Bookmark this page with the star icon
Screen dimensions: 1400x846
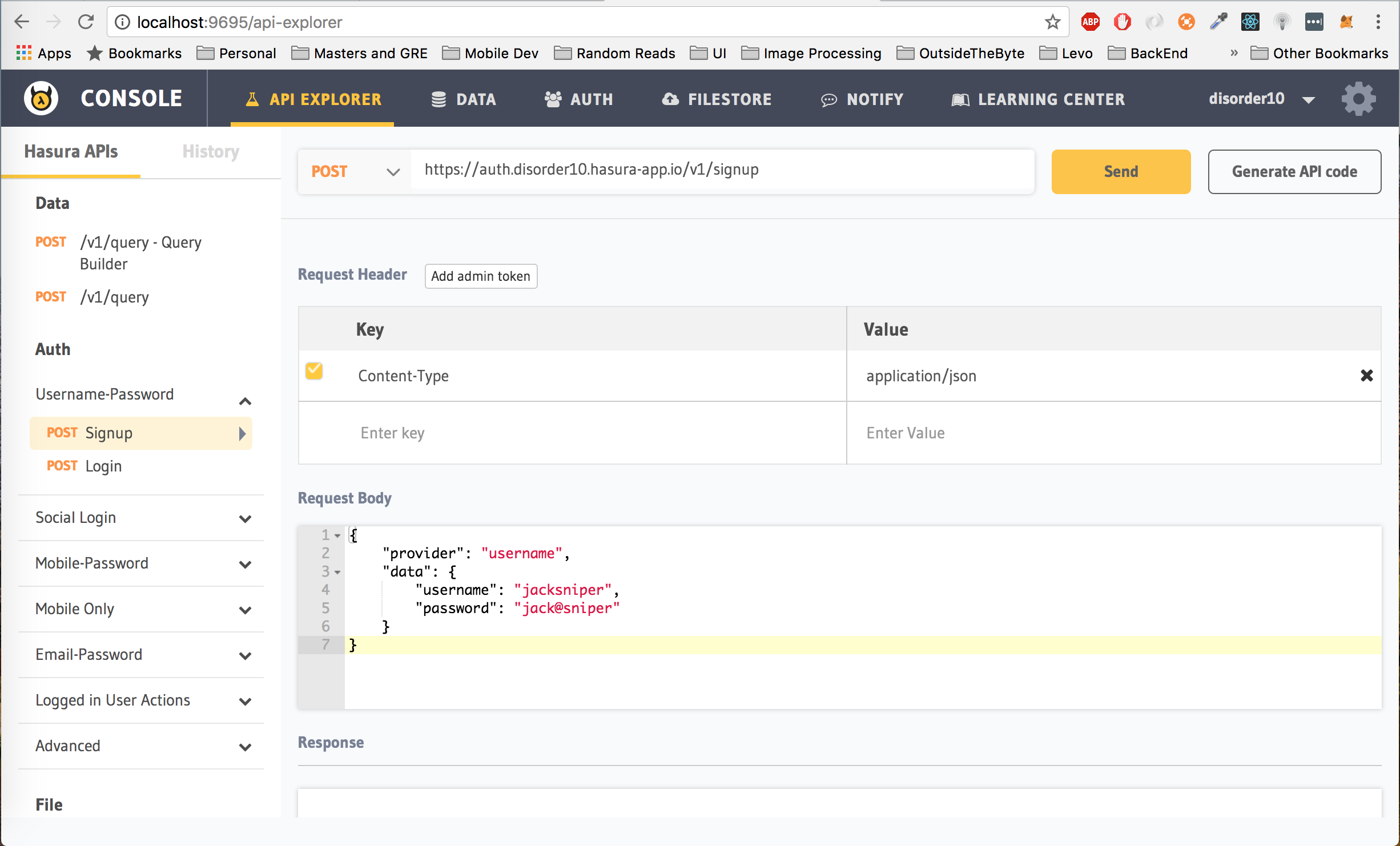point(1052,22)
